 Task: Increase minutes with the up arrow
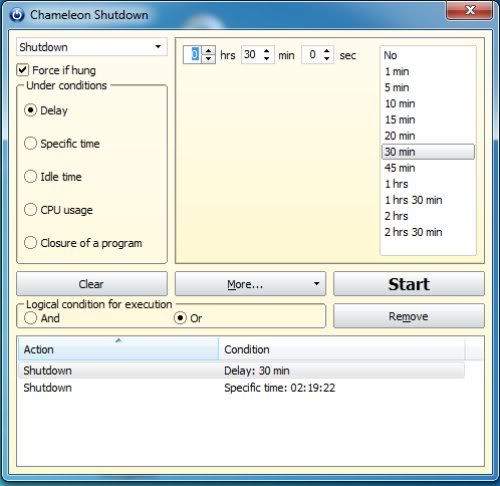tap(266, 51)
